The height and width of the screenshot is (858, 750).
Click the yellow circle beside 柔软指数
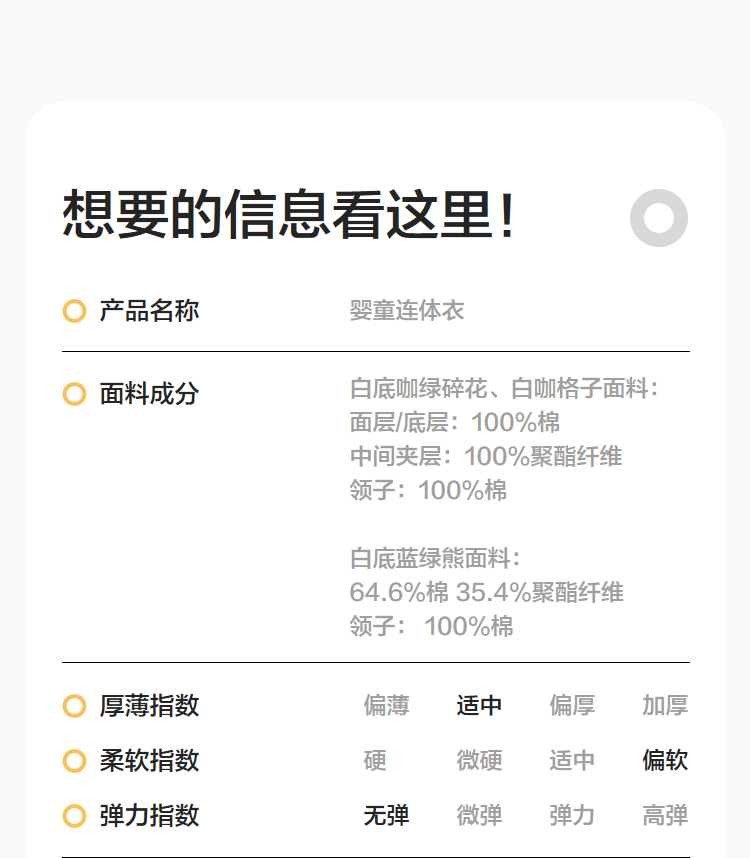click(x=74, y=761)
